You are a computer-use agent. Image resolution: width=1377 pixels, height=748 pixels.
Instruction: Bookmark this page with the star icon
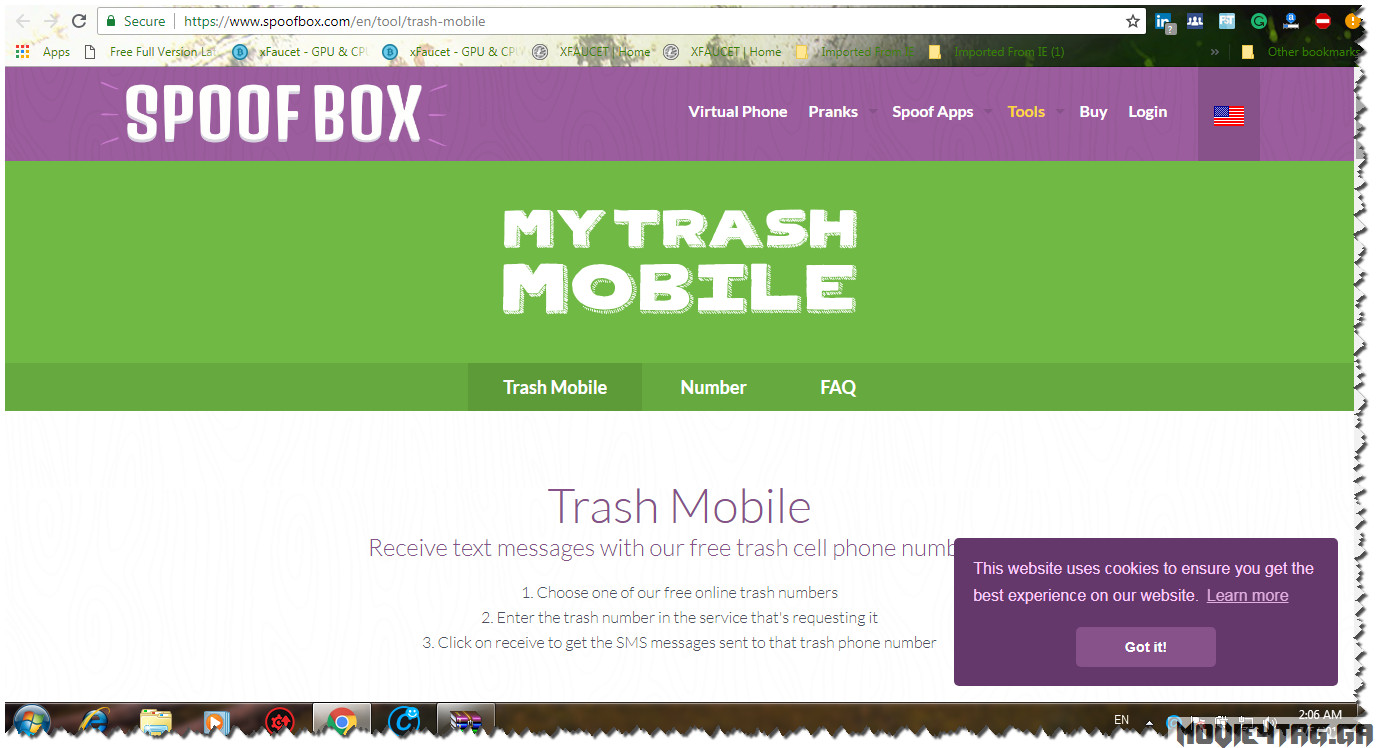pyautogui.click(x=1133, y=21)
